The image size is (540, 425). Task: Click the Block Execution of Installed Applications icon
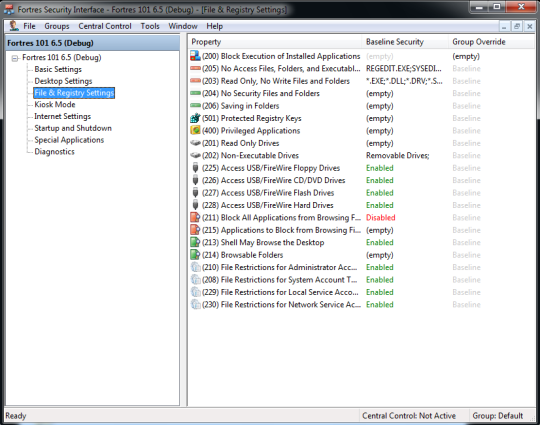tap(195, 56)
